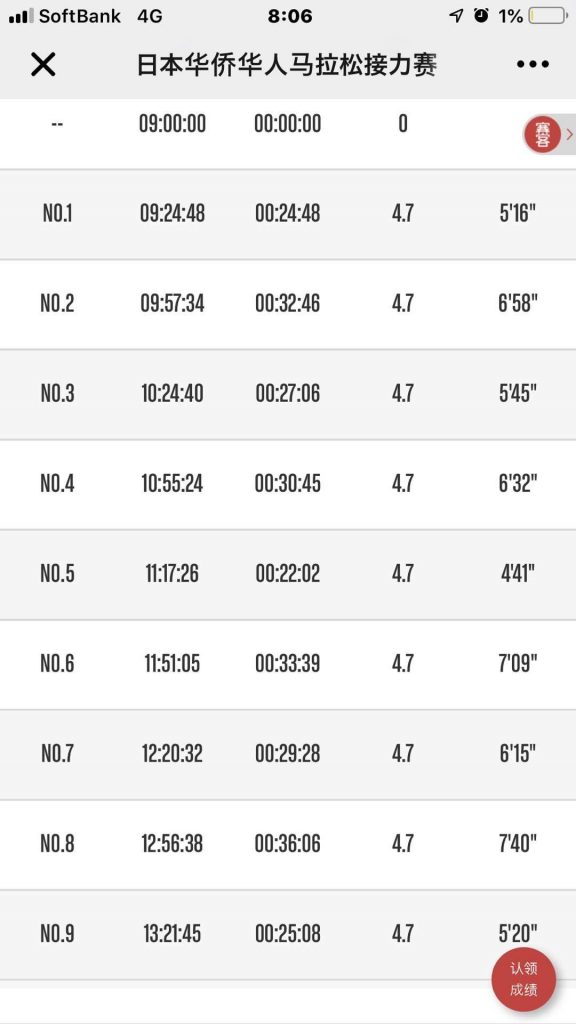Viewport: 576px width, 1024px height.
Task: Tap the 4'41" pace in NO.5 row
Action: (x=518, y=573)
